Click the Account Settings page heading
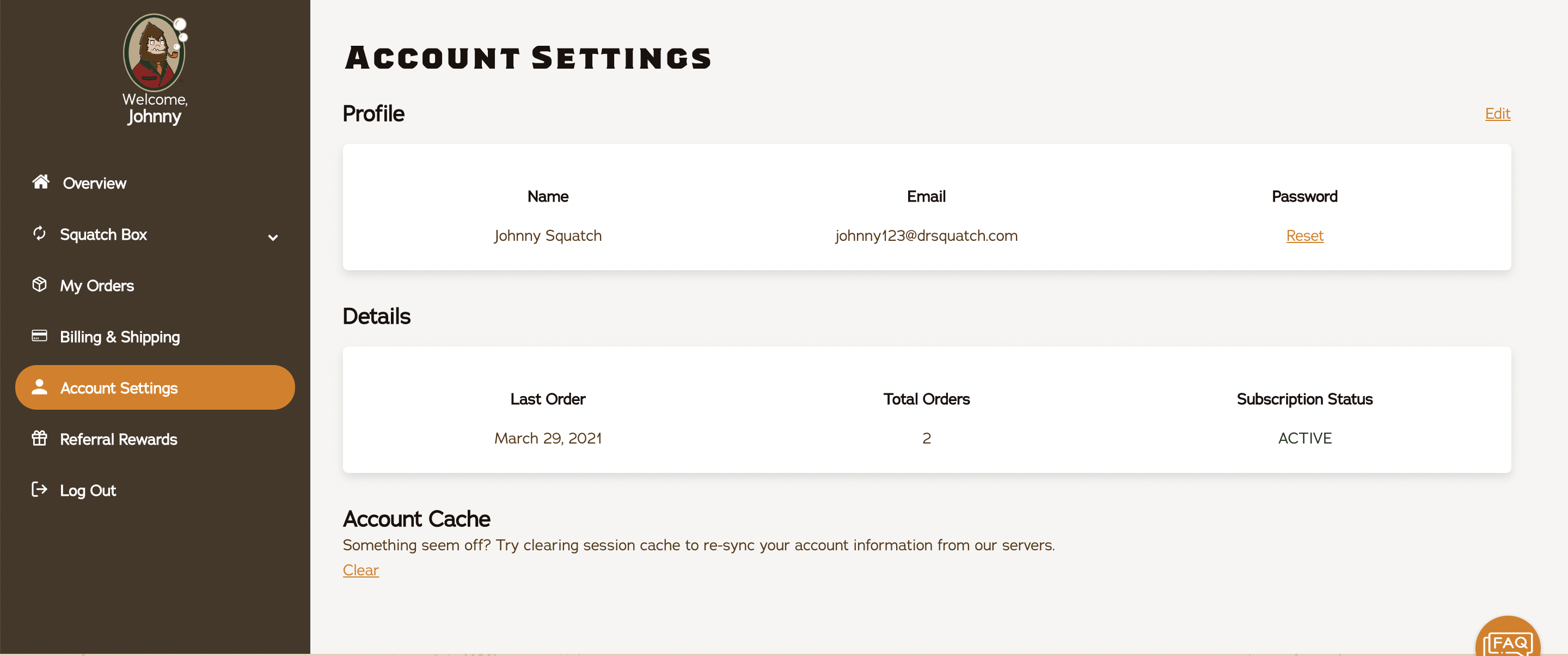This screenshot has height=656, width=1568. (x=528, y=58)
